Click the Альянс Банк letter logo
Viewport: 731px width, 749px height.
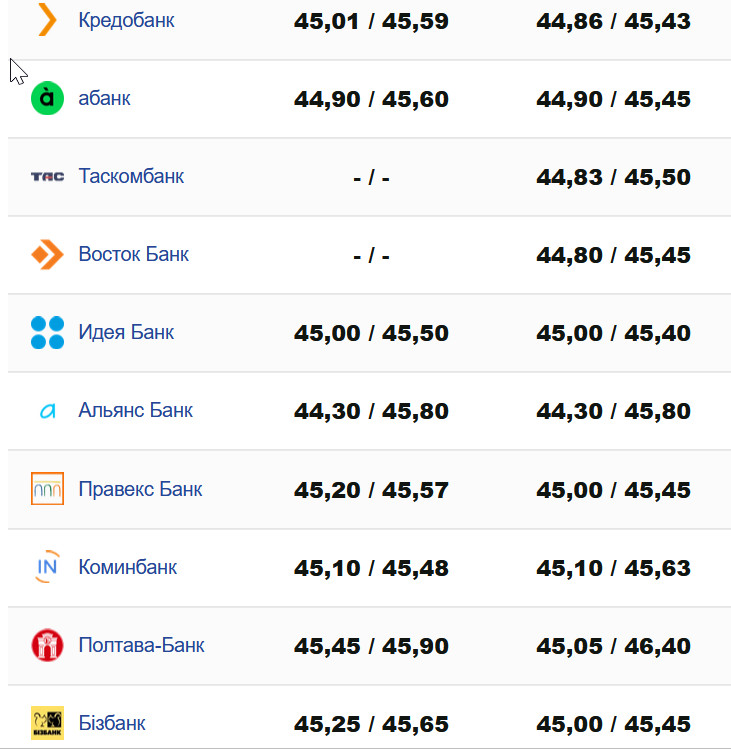pos(47,410)
